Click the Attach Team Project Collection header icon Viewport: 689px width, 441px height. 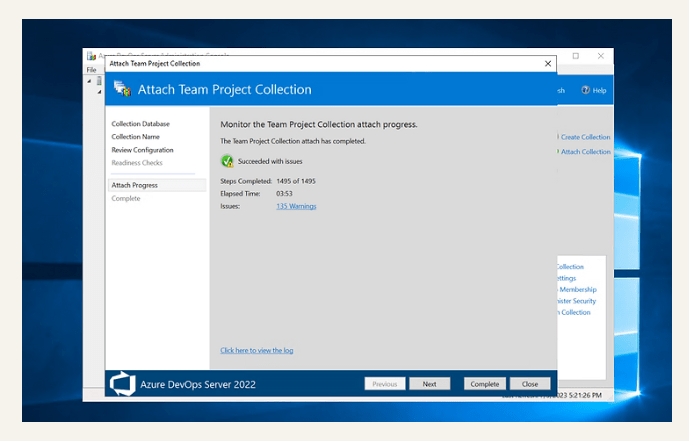[122, 89]
